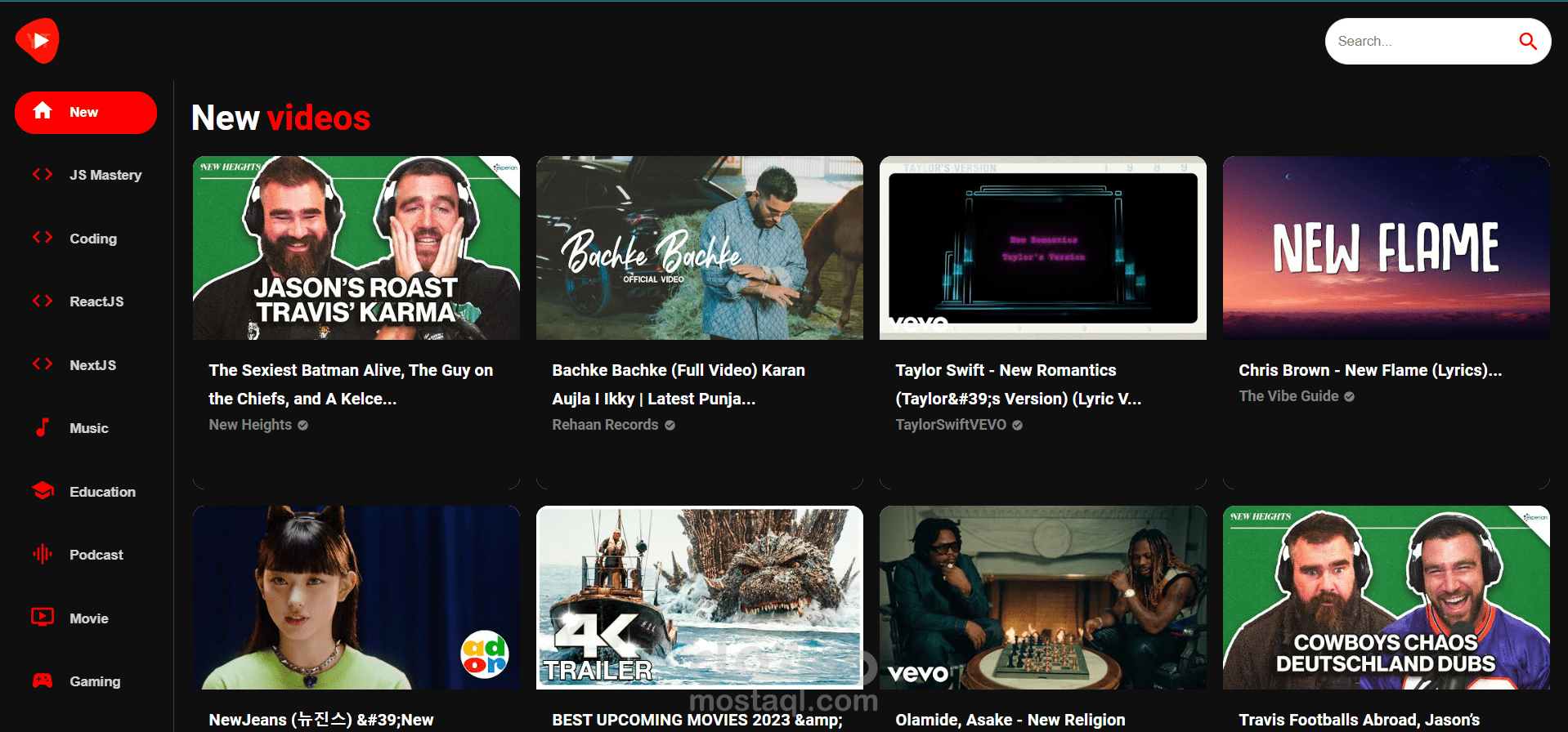Select the New category in sidebar
The width and height of the screenshot is (1568, 732).
tap(86, 112)
